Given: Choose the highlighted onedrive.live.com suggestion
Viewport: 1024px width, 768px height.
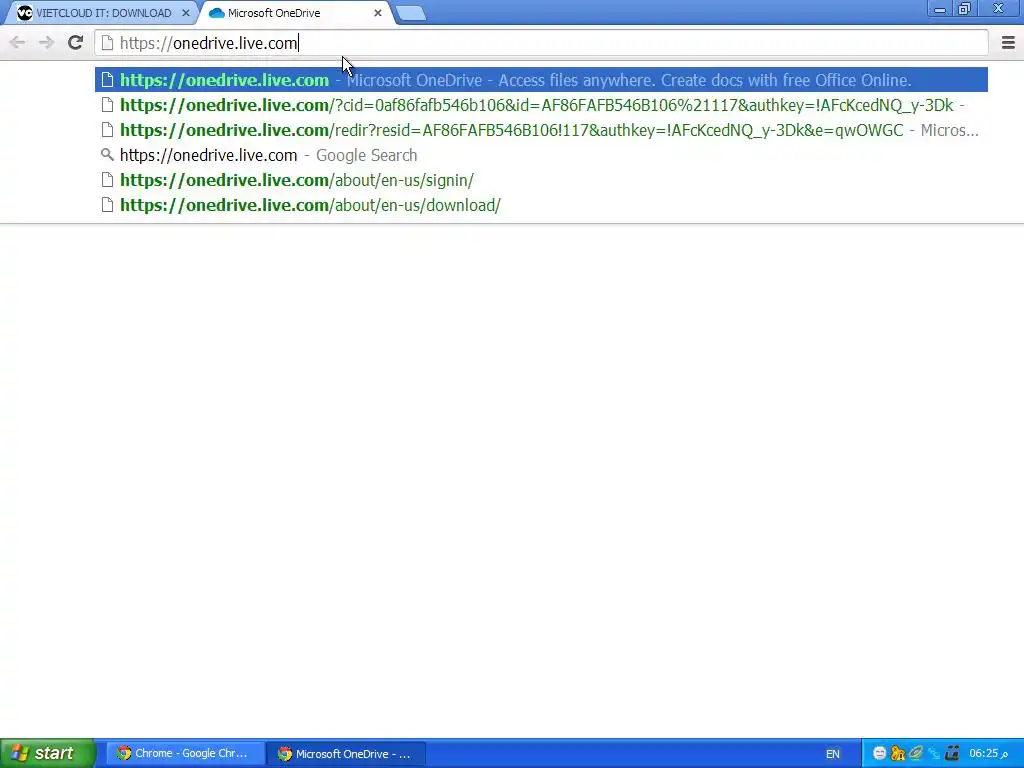Looking at the screenshot, I should [541, 80].
